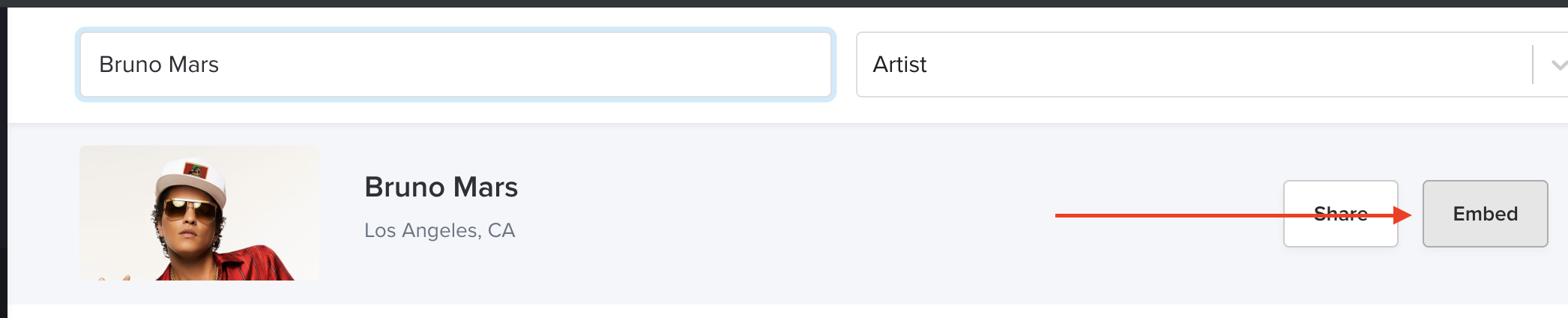Viewport: 1568px width, 318px height.
Task: Share the Bruno Mars artist result
Action: point(1340,214)
